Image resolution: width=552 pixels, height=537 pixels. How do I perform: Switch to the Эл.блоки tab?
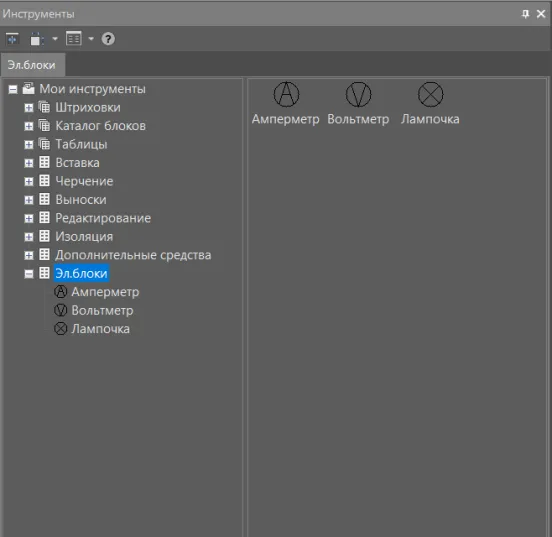(x=32, y=65)
